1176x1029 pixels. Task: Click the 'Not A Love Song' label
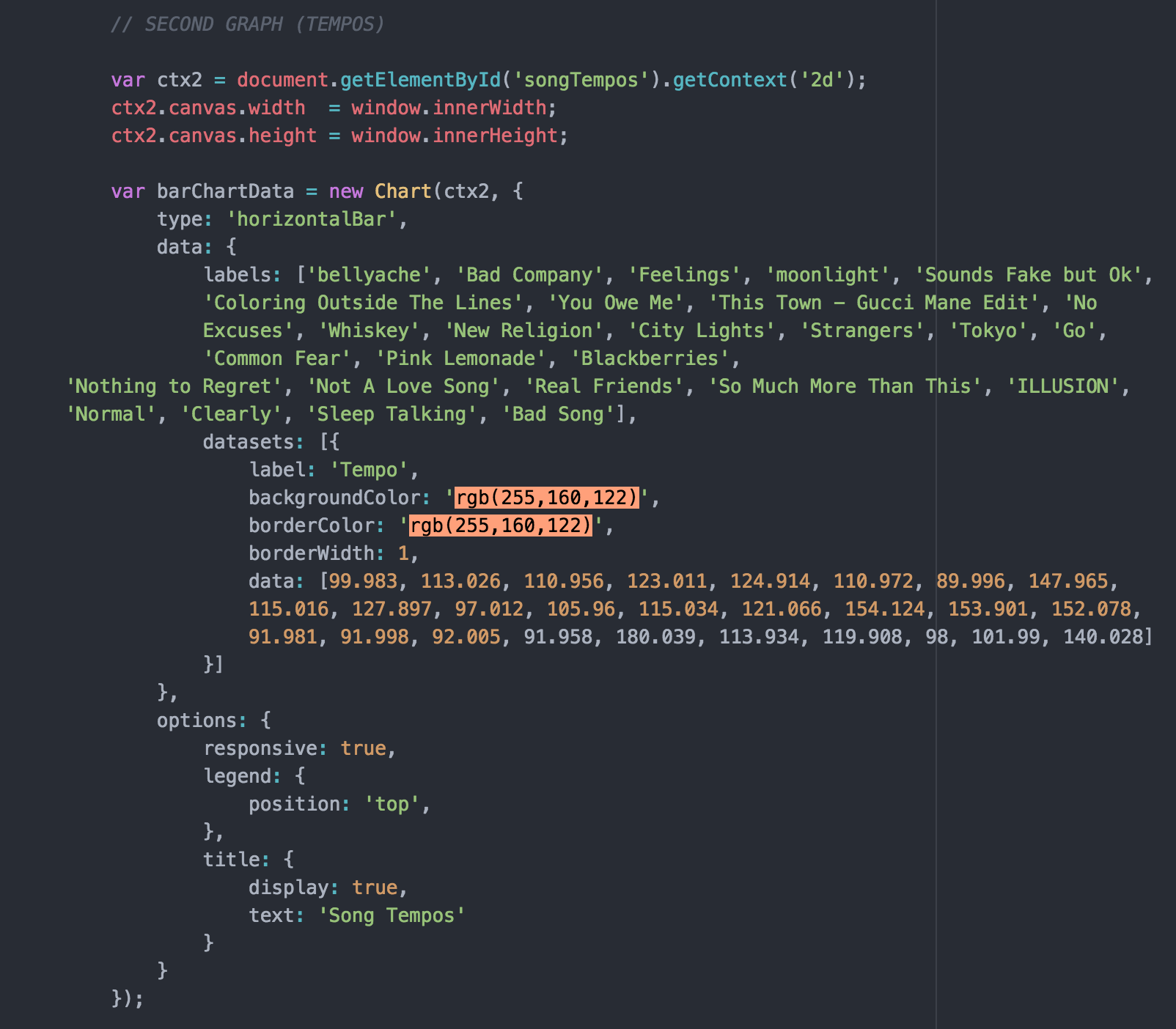point(403,386)
